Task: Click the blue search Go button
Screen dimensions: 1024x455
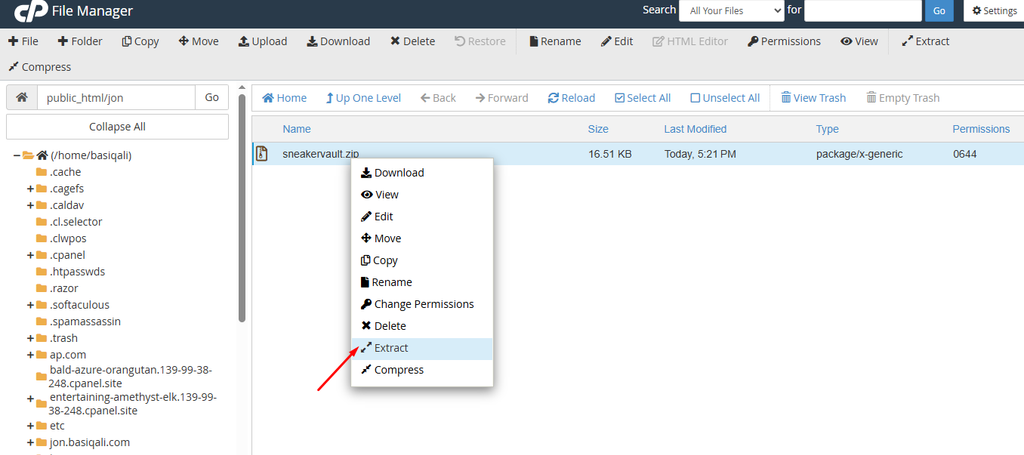Action: [x=939, y=10]
